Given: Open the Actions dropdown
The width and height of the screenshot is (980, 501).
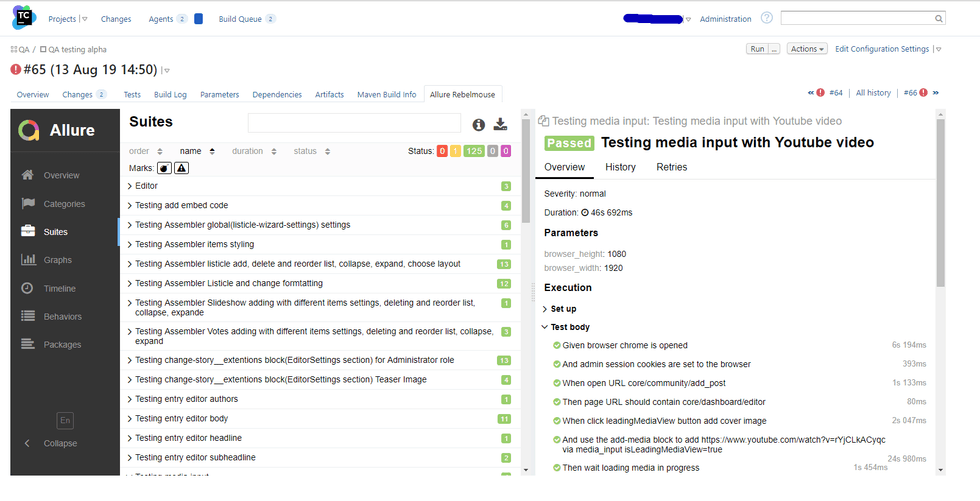Looking at the screenshot, I should point(806,49).
